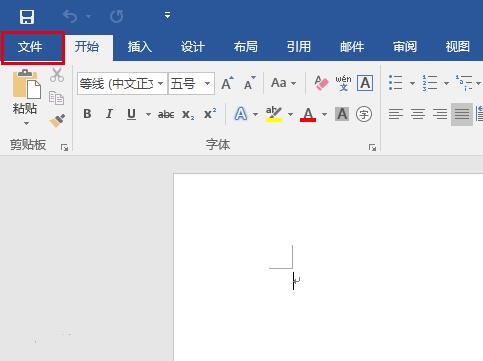Image resolution: width=483 pixels, height=361 pixels.
Task: Open the 设计 (Design) tab
Action: [x=192, y=47]
